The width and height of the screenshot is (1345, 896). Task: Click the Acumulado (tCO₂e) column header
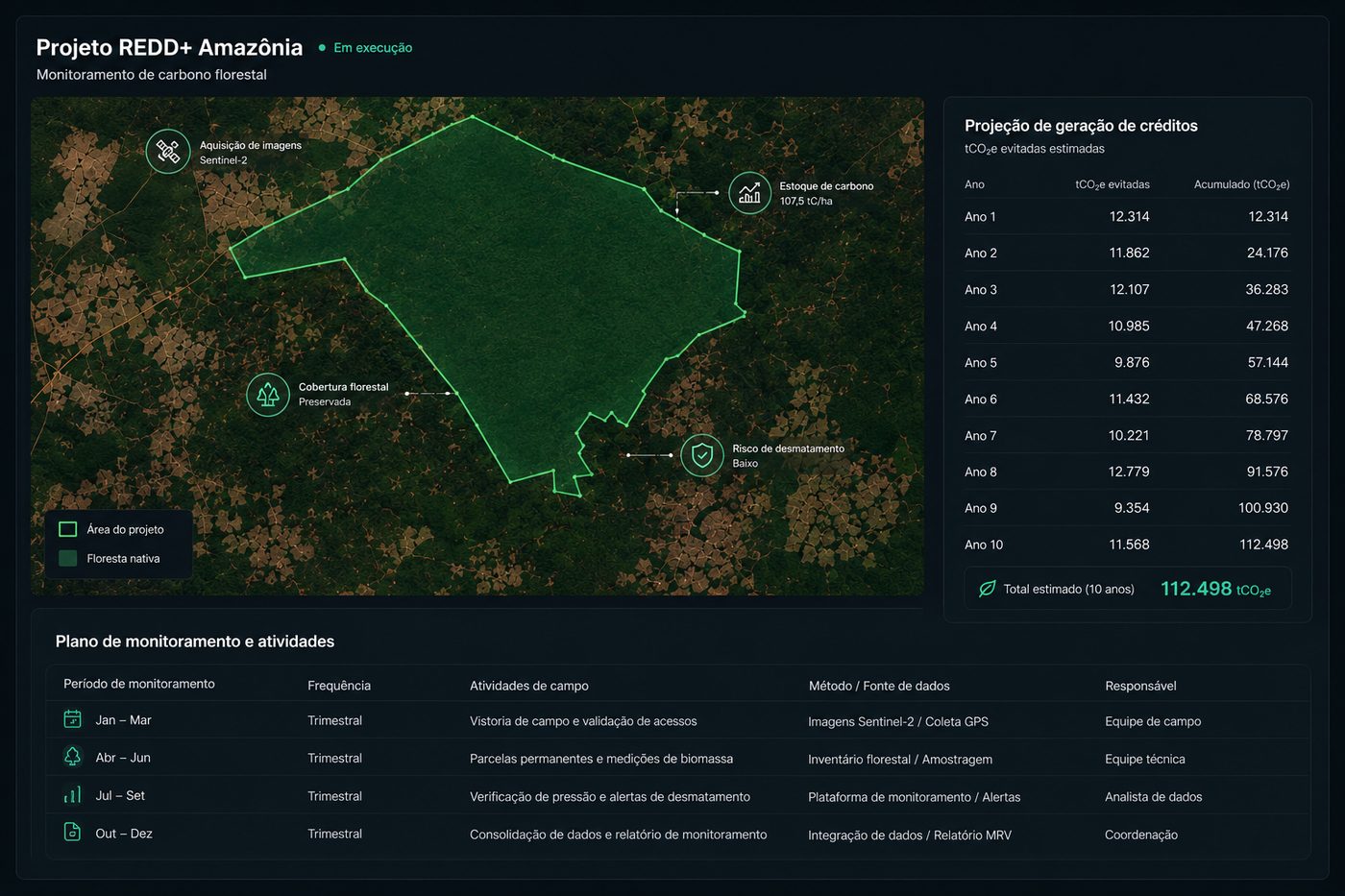pos(1241,184)
